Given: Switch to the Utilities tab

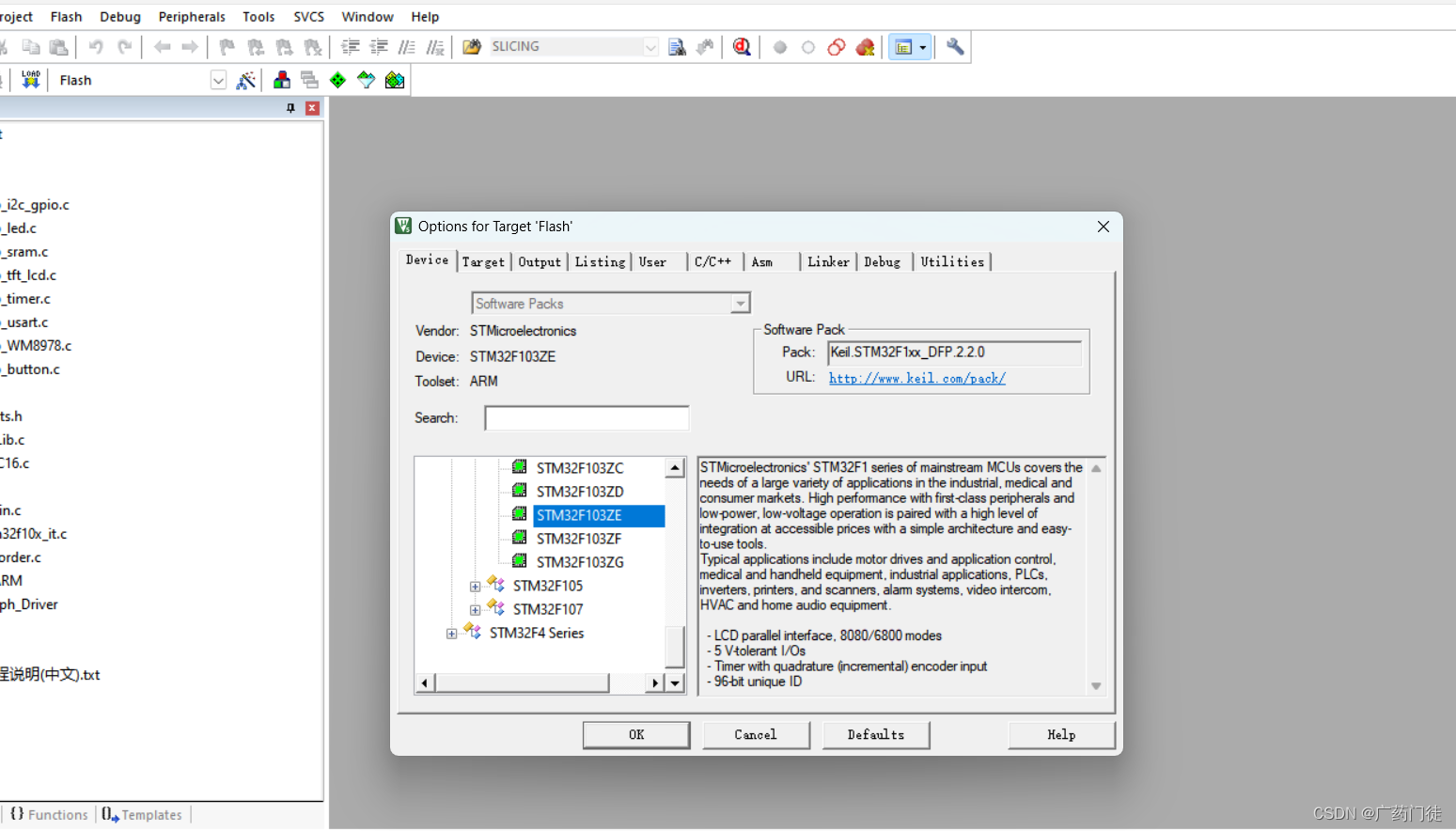Looking at the screenshot, I should click(x=952, y=262).
